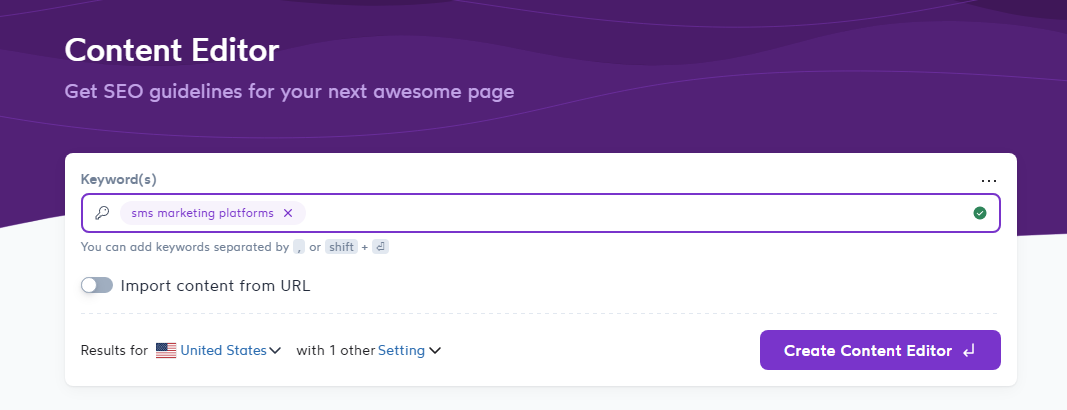The height and width of the screenshot is (410, 1067).
Task: Open the United States country dropdown
Action: pyautogui.click(x=223, y=351)
